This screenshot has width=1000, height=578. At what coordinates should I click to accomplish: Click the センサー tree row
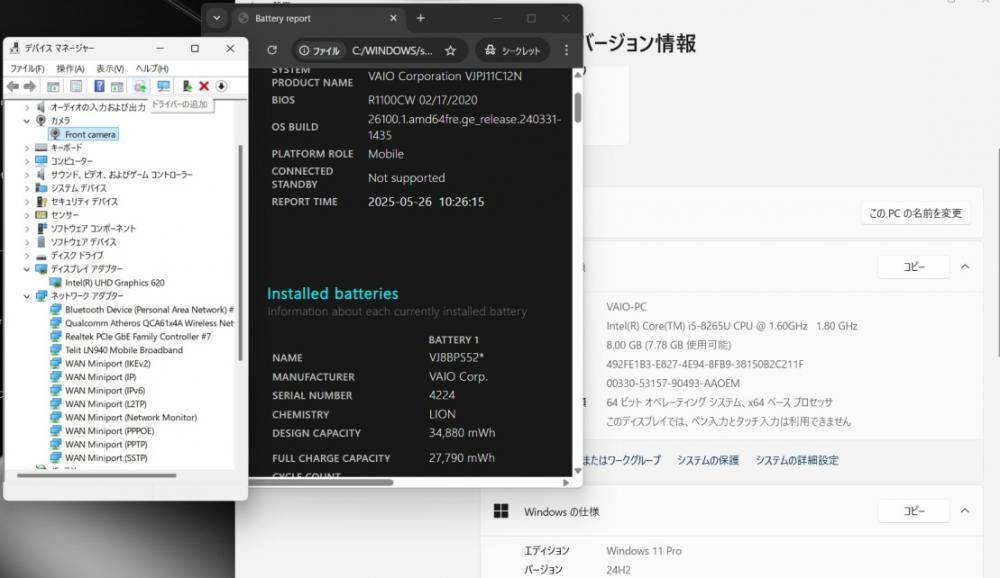coord(64,215)
